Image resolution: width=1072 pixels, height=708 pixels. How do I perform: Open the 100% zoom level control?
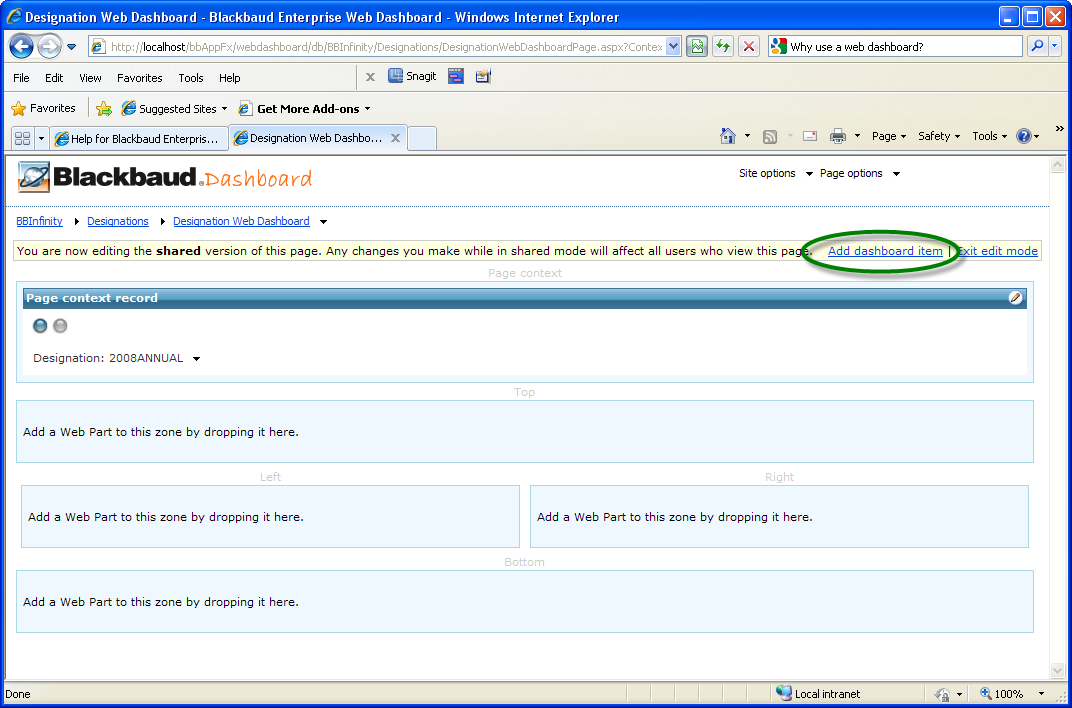1011,694
